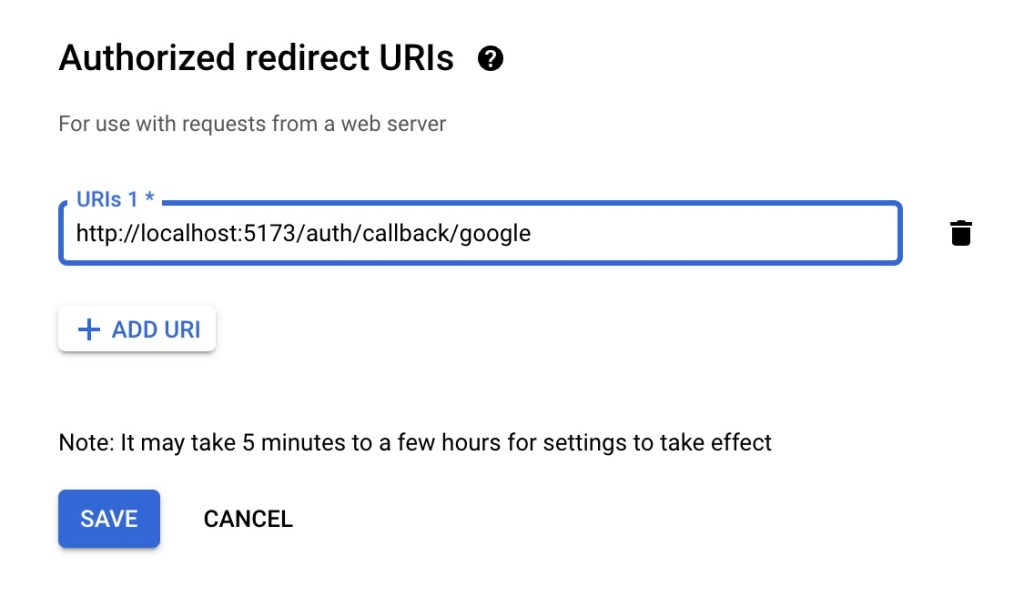The image size is (1024, 597).
Task: Click the blue SAVE button
Action: (109, 519)
